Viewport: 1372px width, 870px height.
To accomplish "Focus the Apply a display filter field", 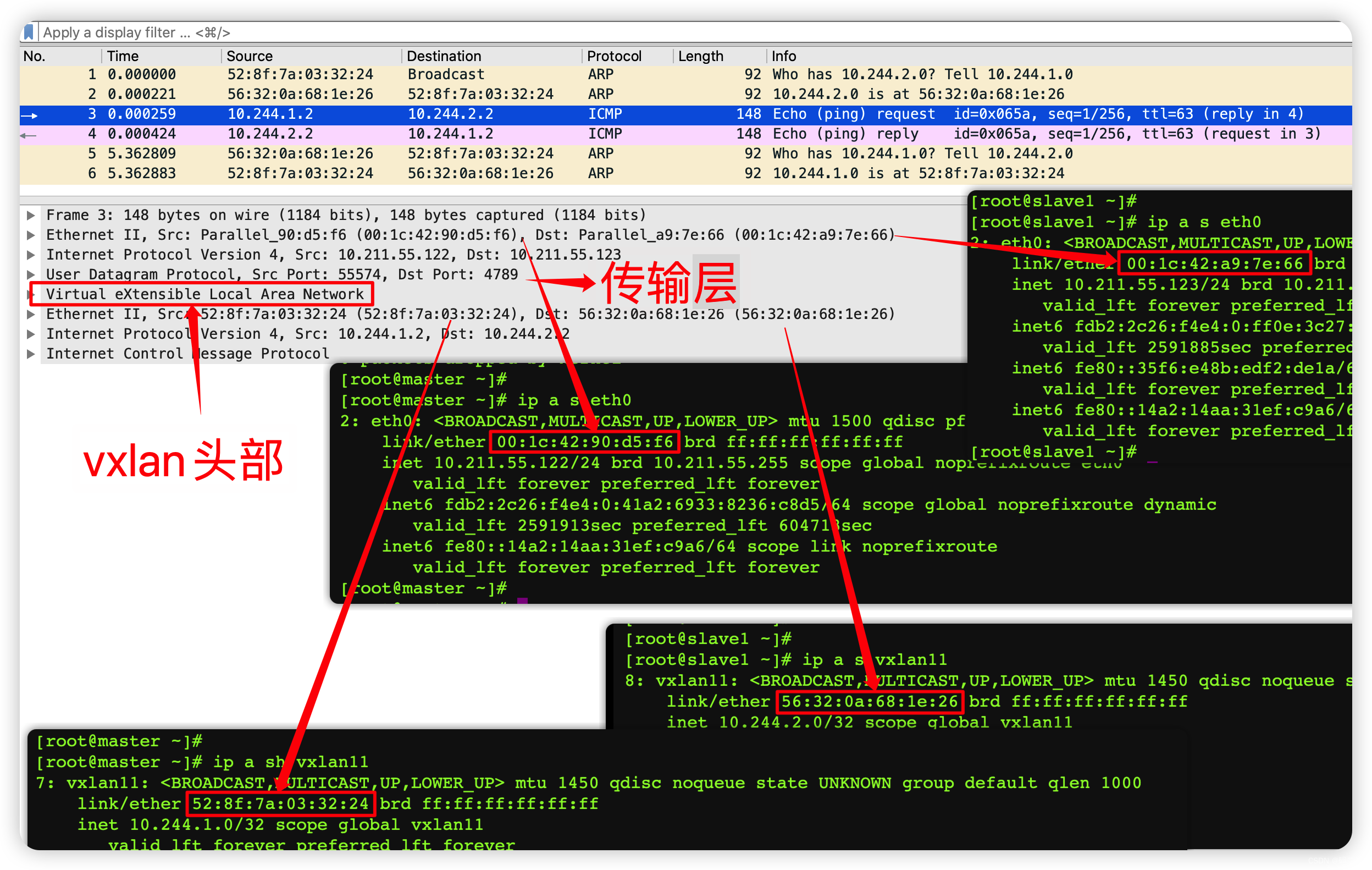I will [x=695, y=32].
